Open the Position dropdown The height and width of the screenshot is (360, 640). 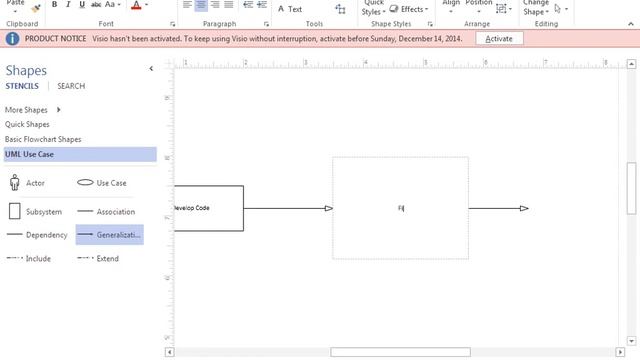tap(479, 7)
